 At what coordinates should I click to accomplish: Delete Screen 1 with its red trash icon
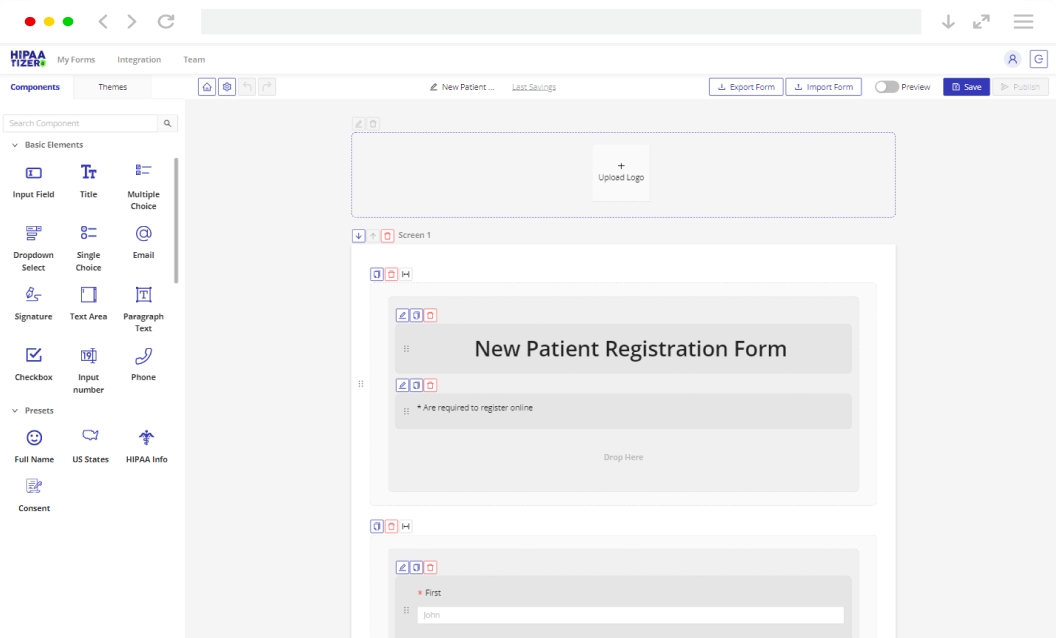387,236
